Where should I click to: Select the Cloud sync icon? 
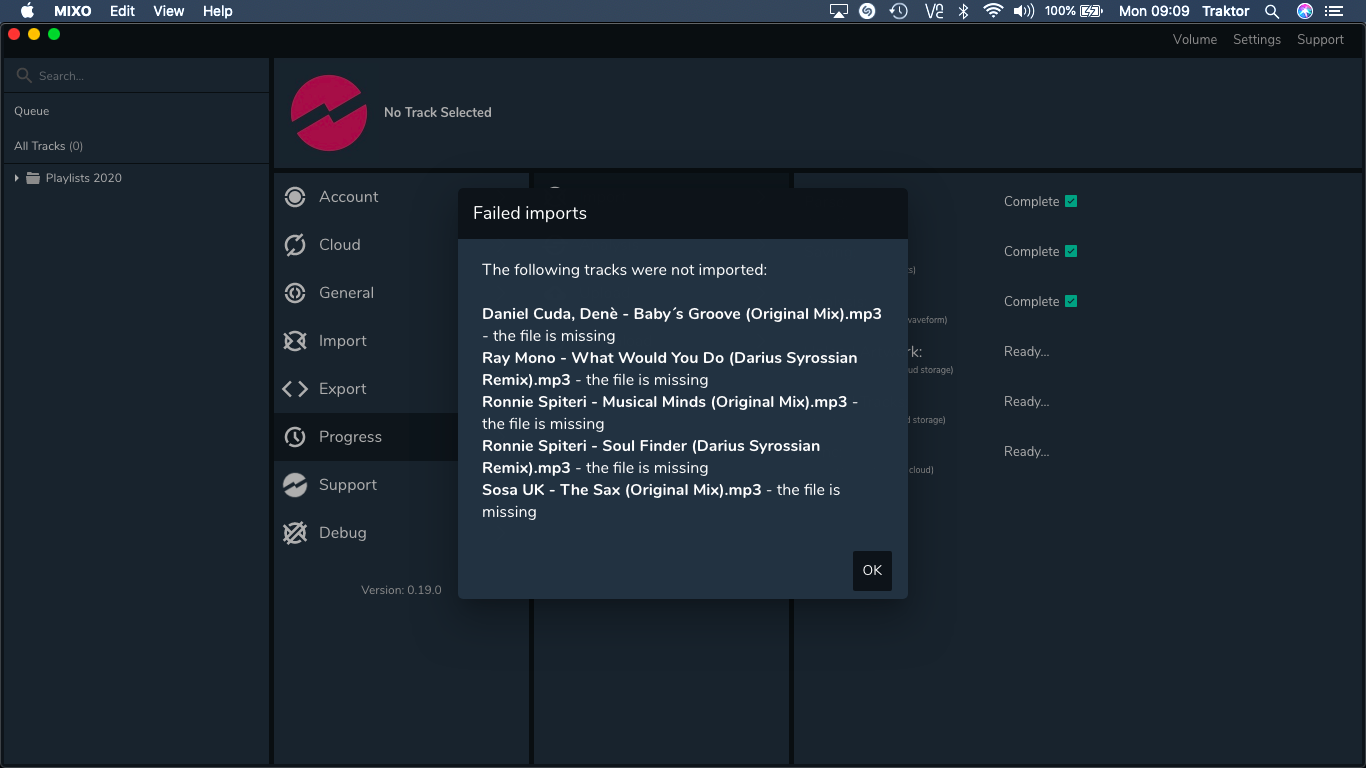tap(295, 245)
